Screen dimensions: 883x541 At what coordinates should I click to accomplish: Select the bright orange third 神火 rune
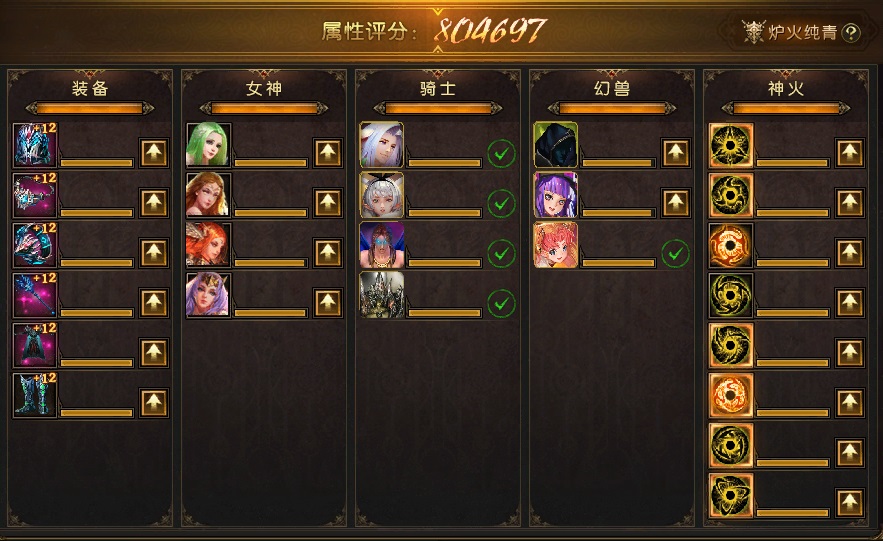click(731, 245)
